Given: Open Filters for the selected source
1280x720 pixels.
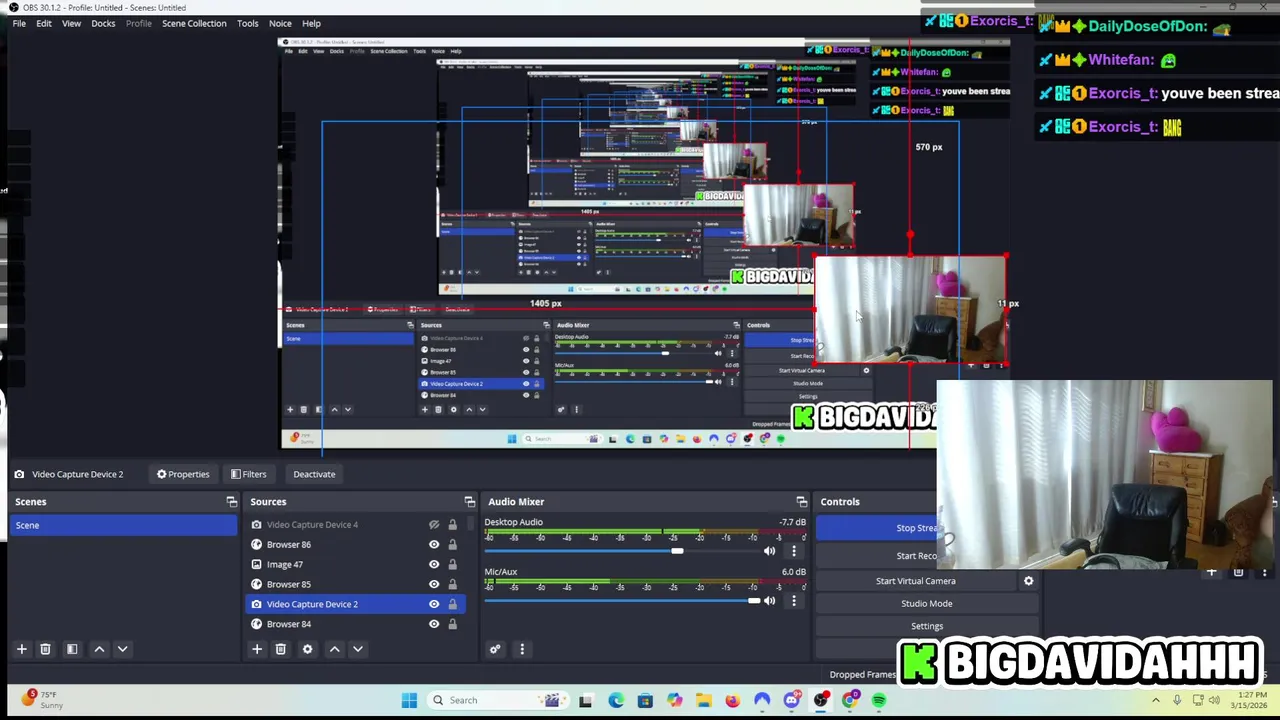Looking at the screenshot, I should (x=248, y=474).
